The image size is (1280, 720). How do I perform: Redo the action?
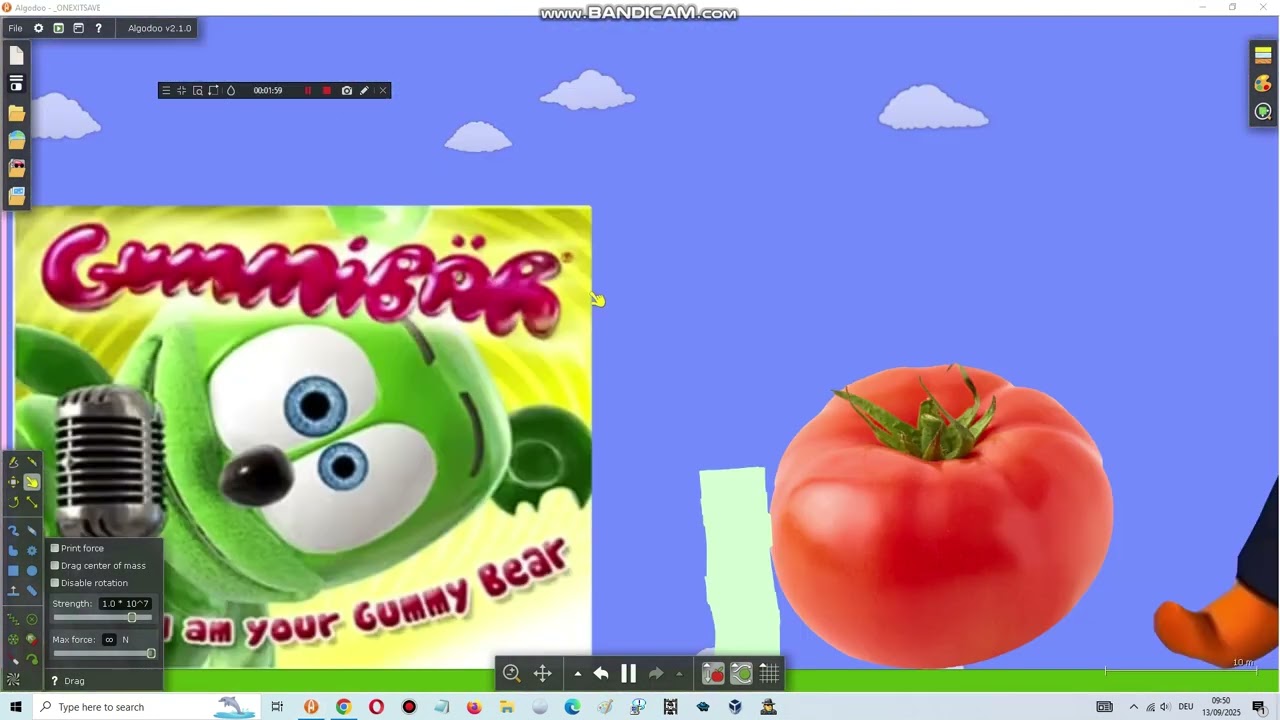pyautogui.click(x=656, y=674)
